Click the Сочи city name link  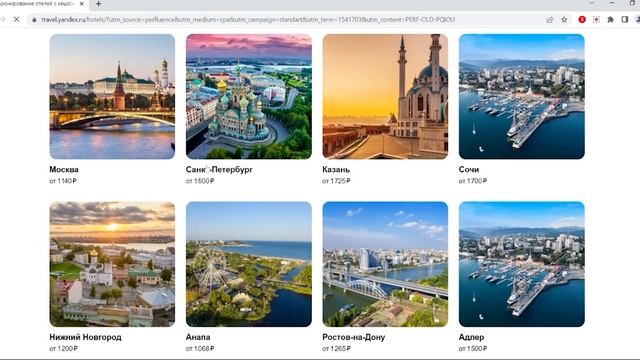pyautogui.click(x=469, y=169)
